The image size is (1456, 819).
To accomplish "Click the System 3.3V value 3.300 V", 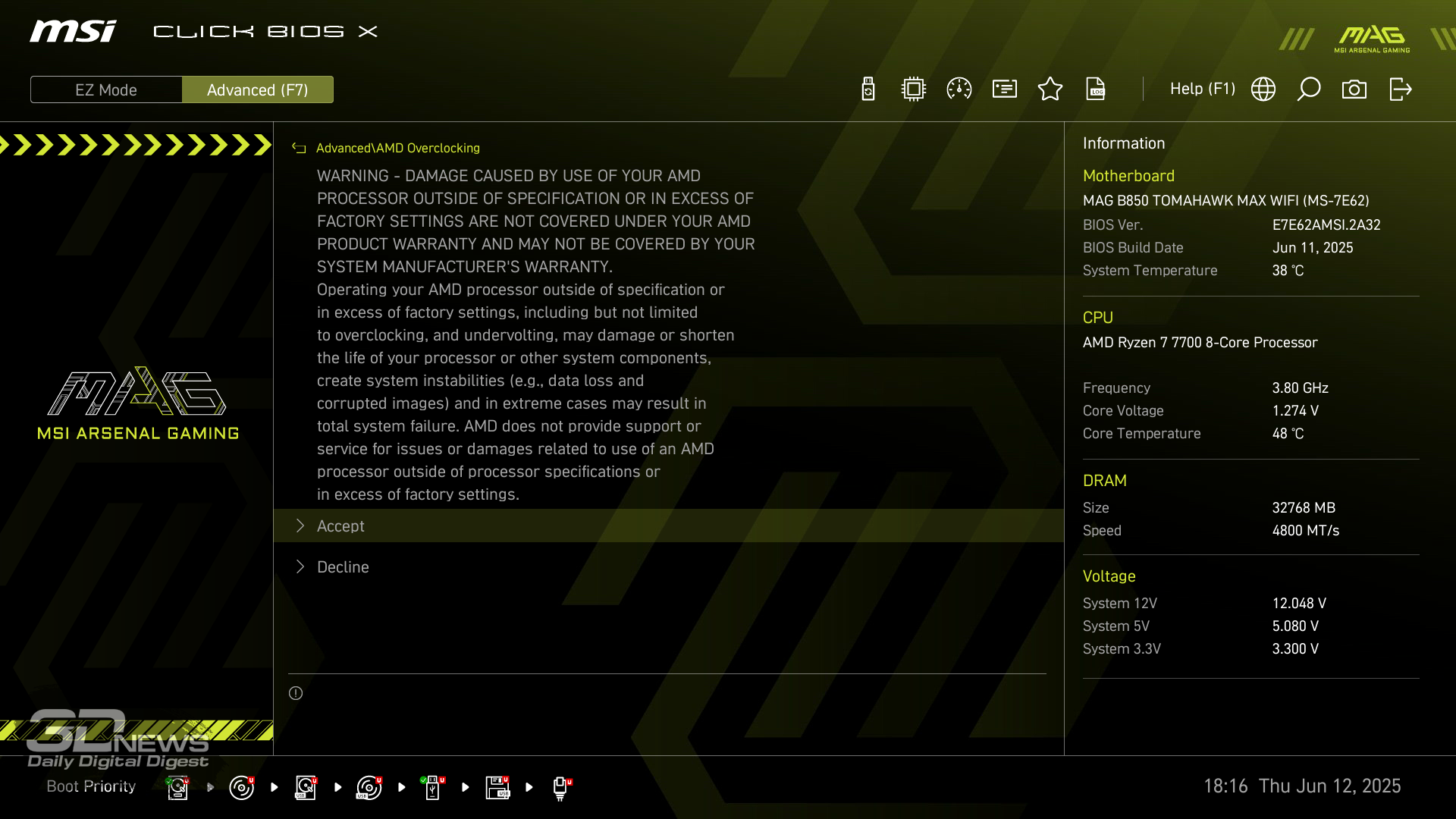I will click(x=1295, y=648).
